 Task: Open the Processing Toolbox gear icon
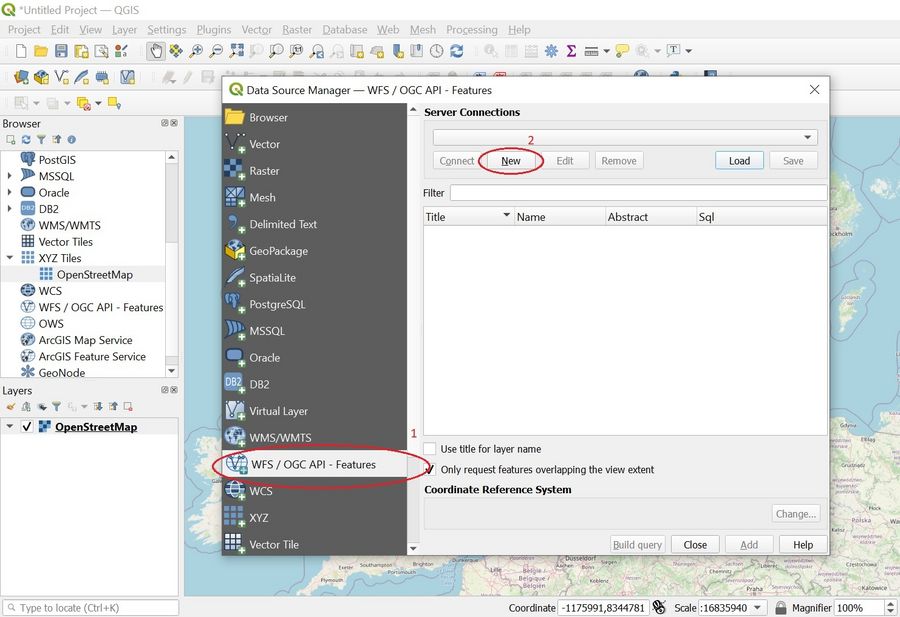[551, 51]
